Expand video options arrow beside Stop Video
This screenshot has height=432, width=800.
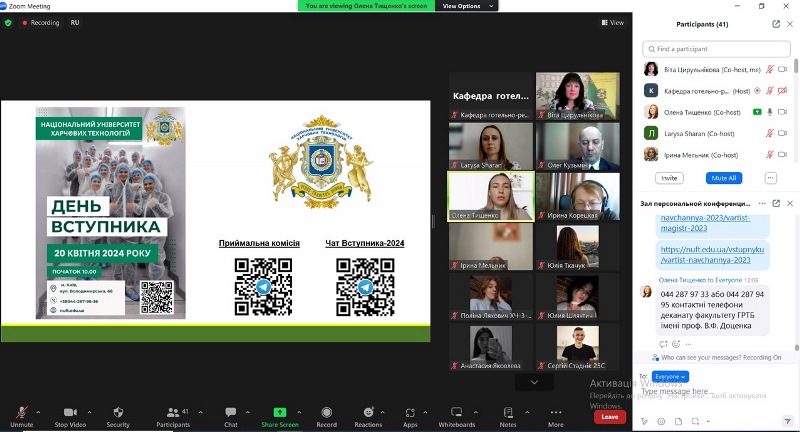(89, 412)
